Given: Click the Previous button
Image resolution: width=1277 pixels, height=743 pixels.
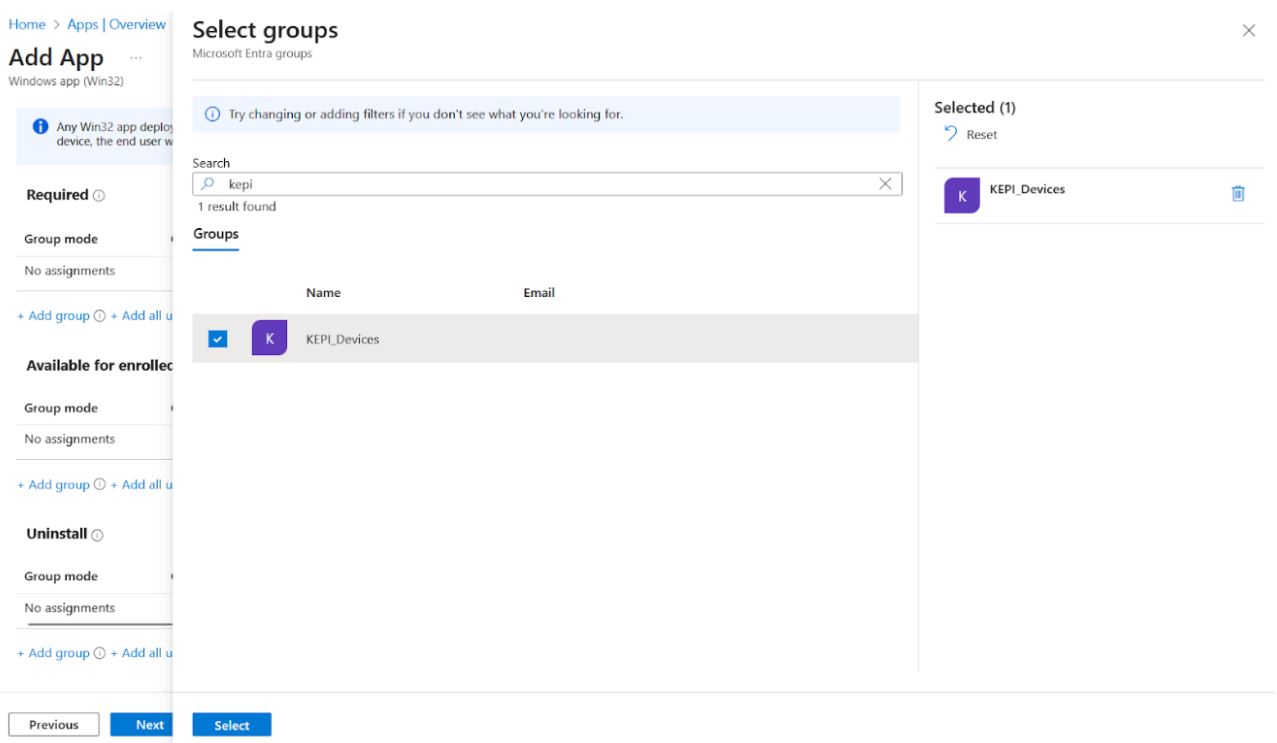Looking at the screenshot, I should (53, 725).
